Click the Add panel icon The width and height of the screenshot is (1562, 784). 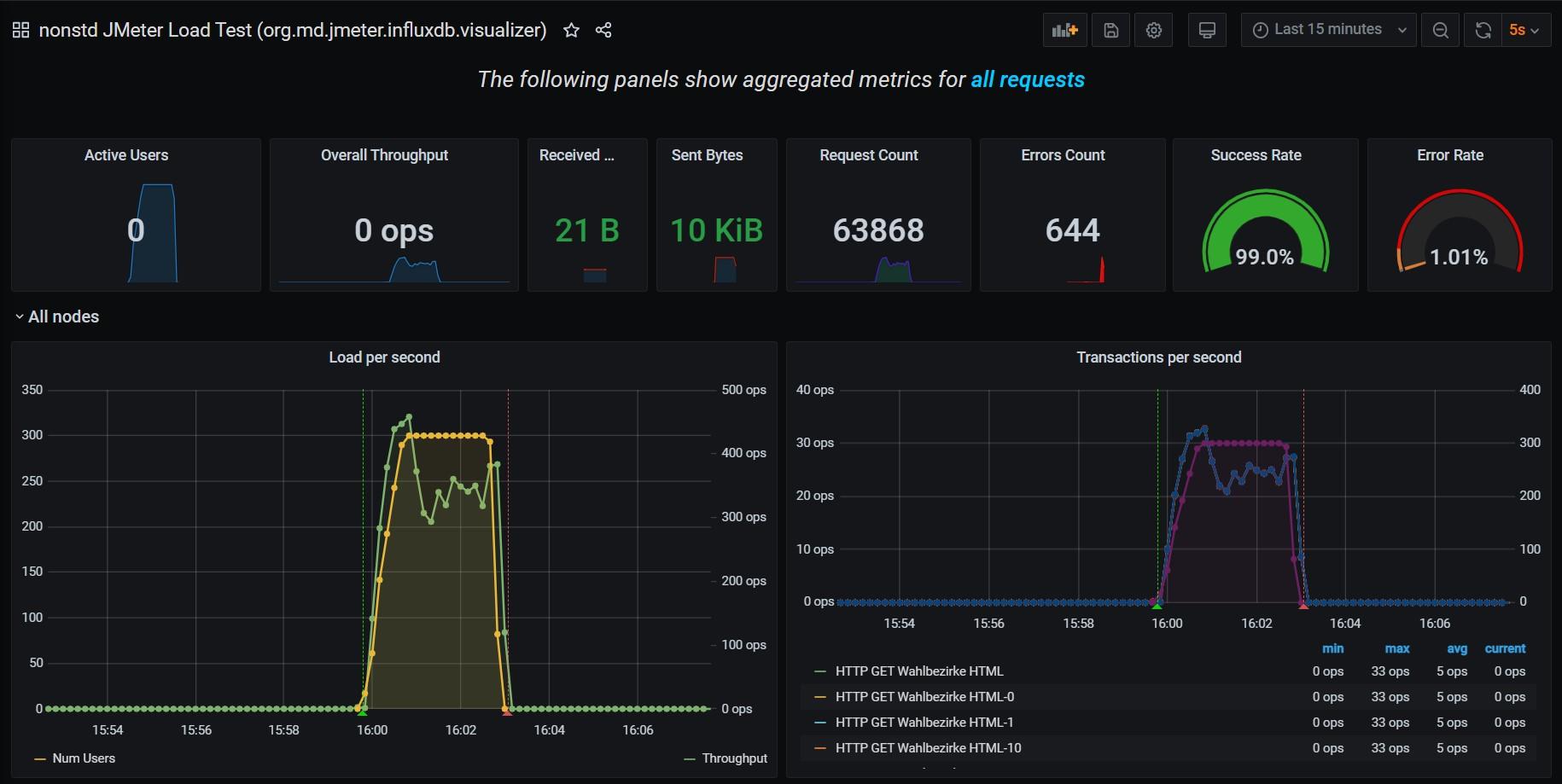tap(1064, 29)
